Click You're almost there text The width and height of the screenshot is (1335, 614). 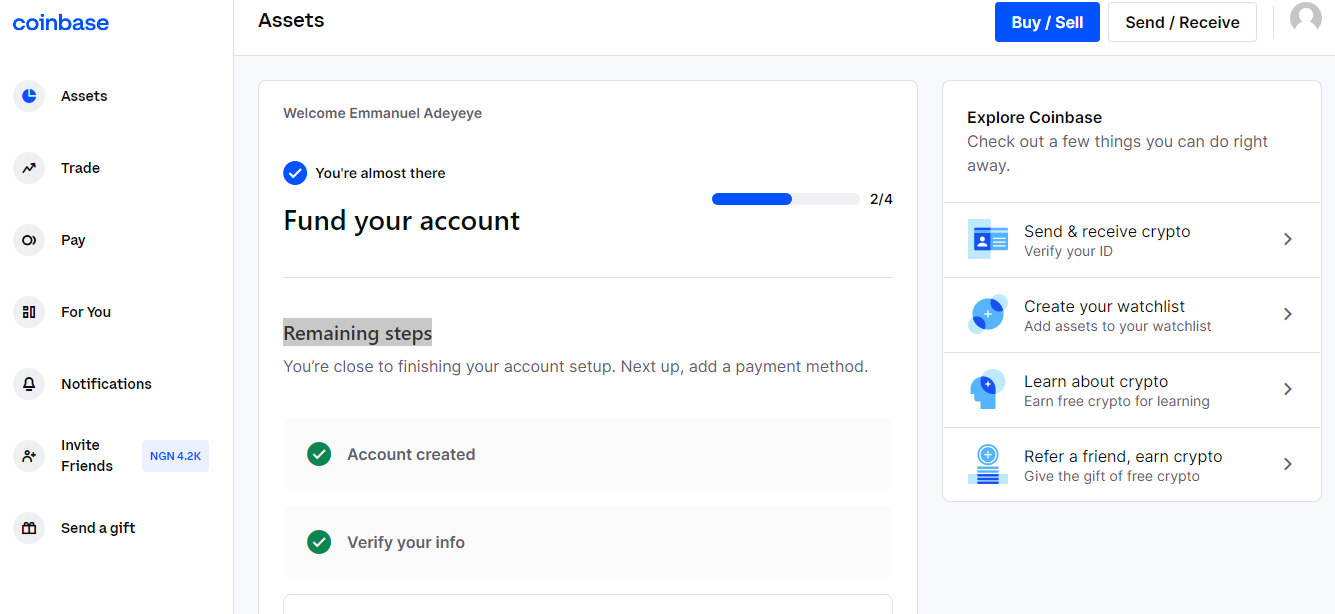(x=380, y=173)
